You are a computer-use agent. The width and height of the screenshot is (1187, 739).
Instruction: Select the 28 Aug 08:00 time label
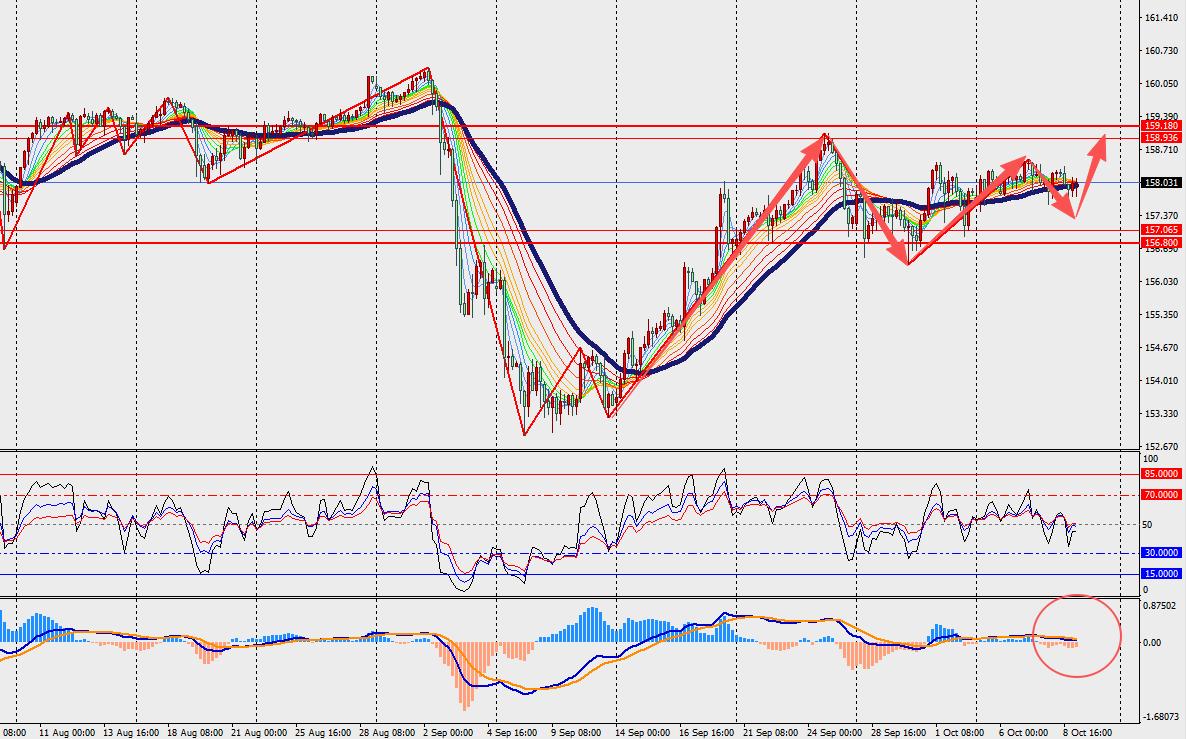pos(388,733)
